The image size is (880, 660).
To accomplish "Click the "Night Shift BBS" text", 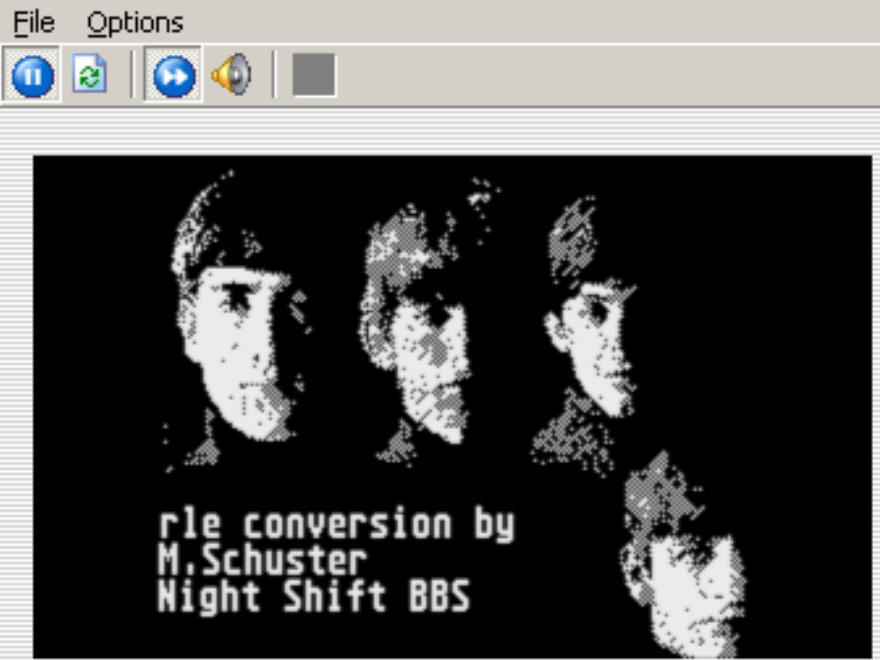I will pyautogui.click(x=313, y=597).
